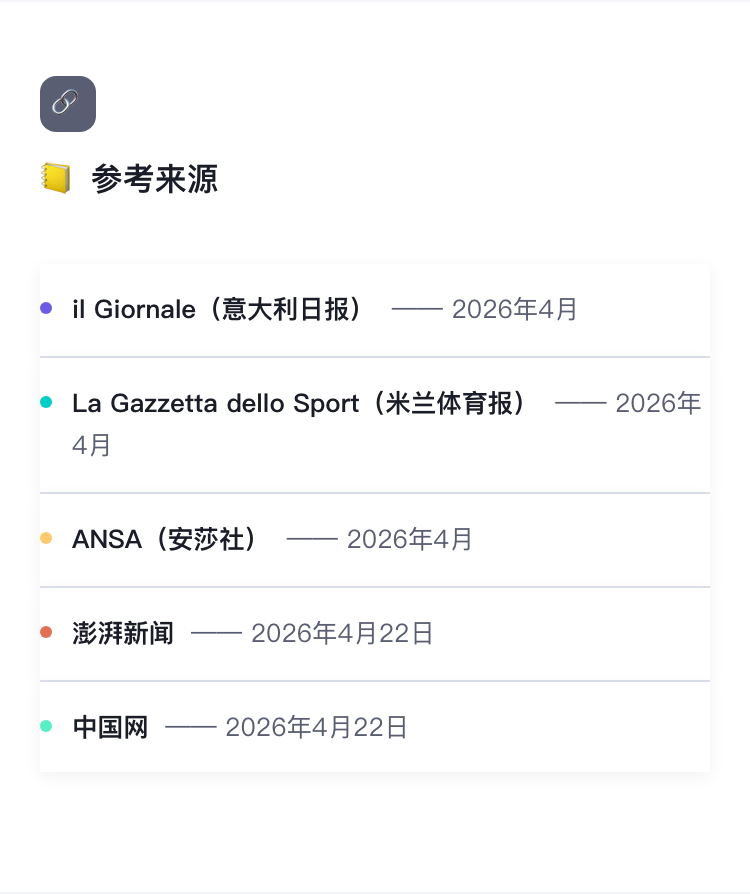Click the 2026年4月22日 date after 澎湃新闻
Image resolution: width=750 pixels, height=894 pixels.
coord(342,633)
